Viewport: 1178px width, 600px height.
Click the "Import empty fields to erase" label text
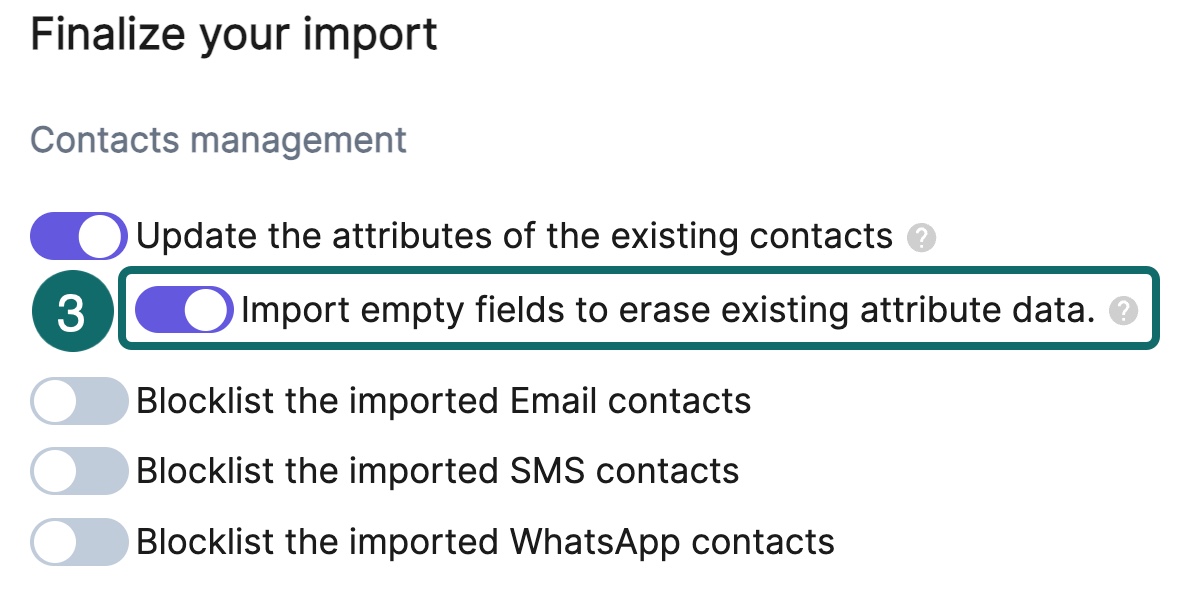[668, 311]
